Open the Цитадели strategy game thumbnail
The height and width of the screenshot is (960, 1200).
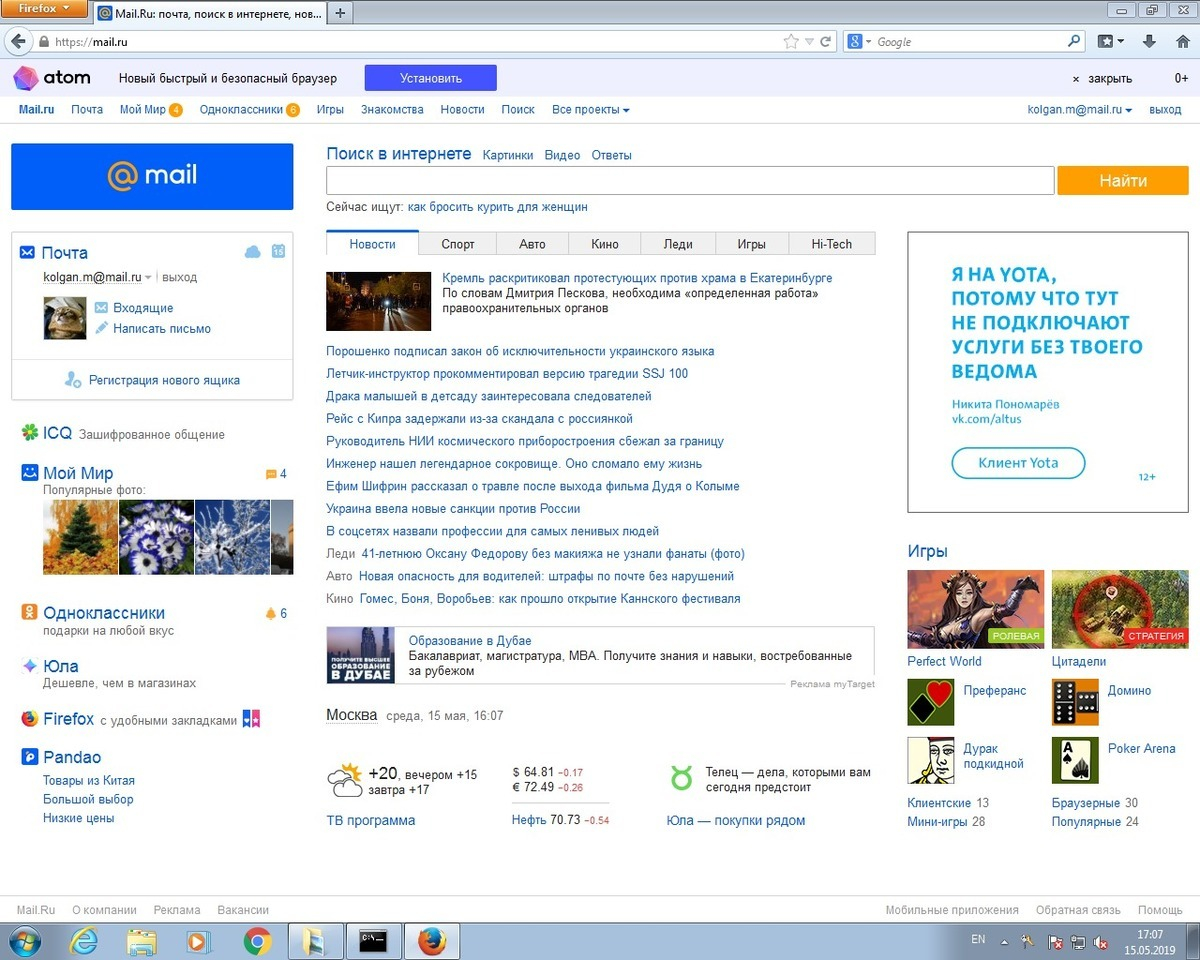point(1120,609)
